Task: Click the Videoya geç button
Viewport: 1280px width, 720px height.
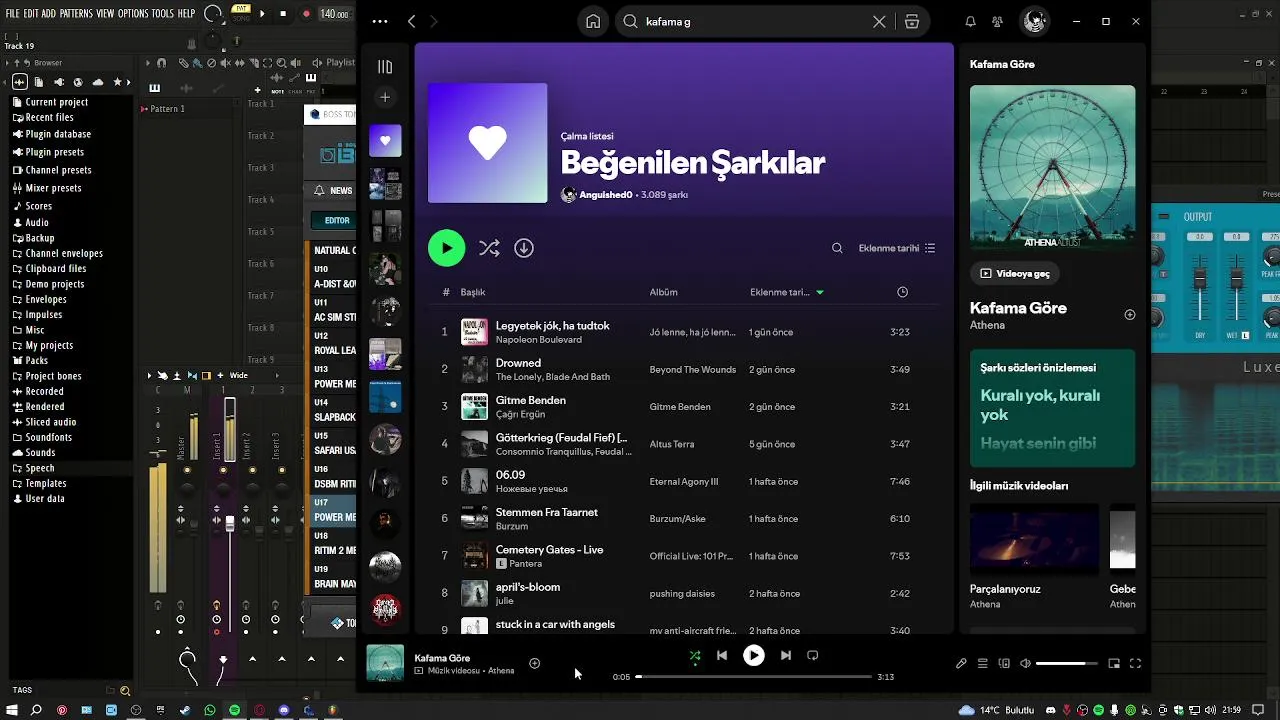Action: pyautogui.click(x=1015, y=273)
